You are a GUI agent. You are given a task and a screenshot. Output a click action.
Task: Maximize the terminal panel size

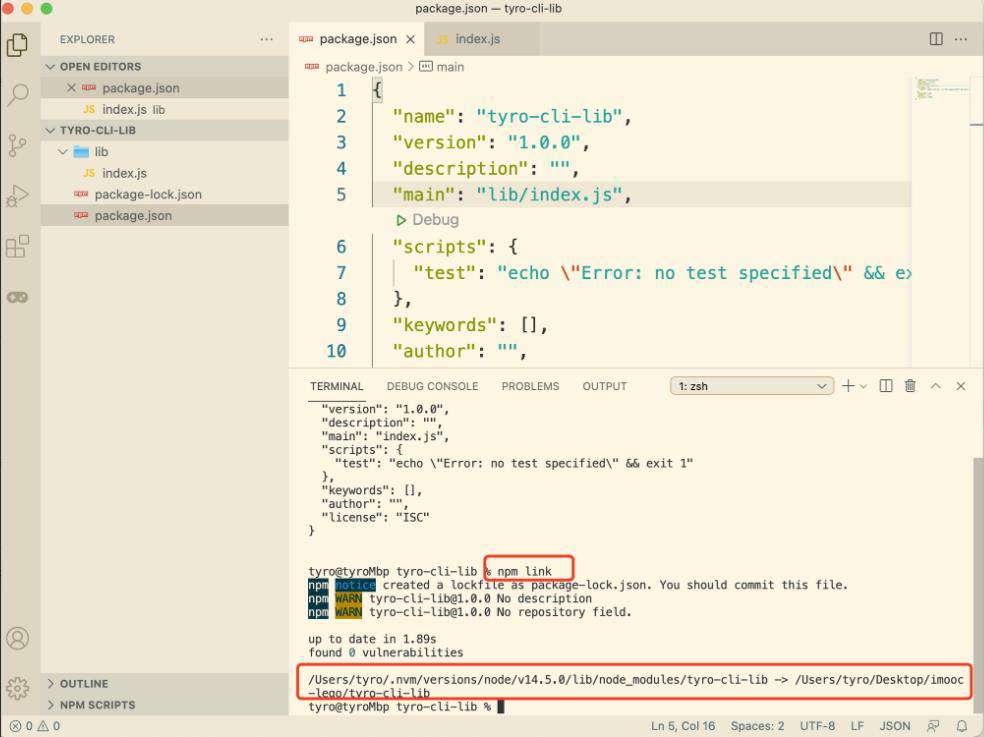click(936, 386)
